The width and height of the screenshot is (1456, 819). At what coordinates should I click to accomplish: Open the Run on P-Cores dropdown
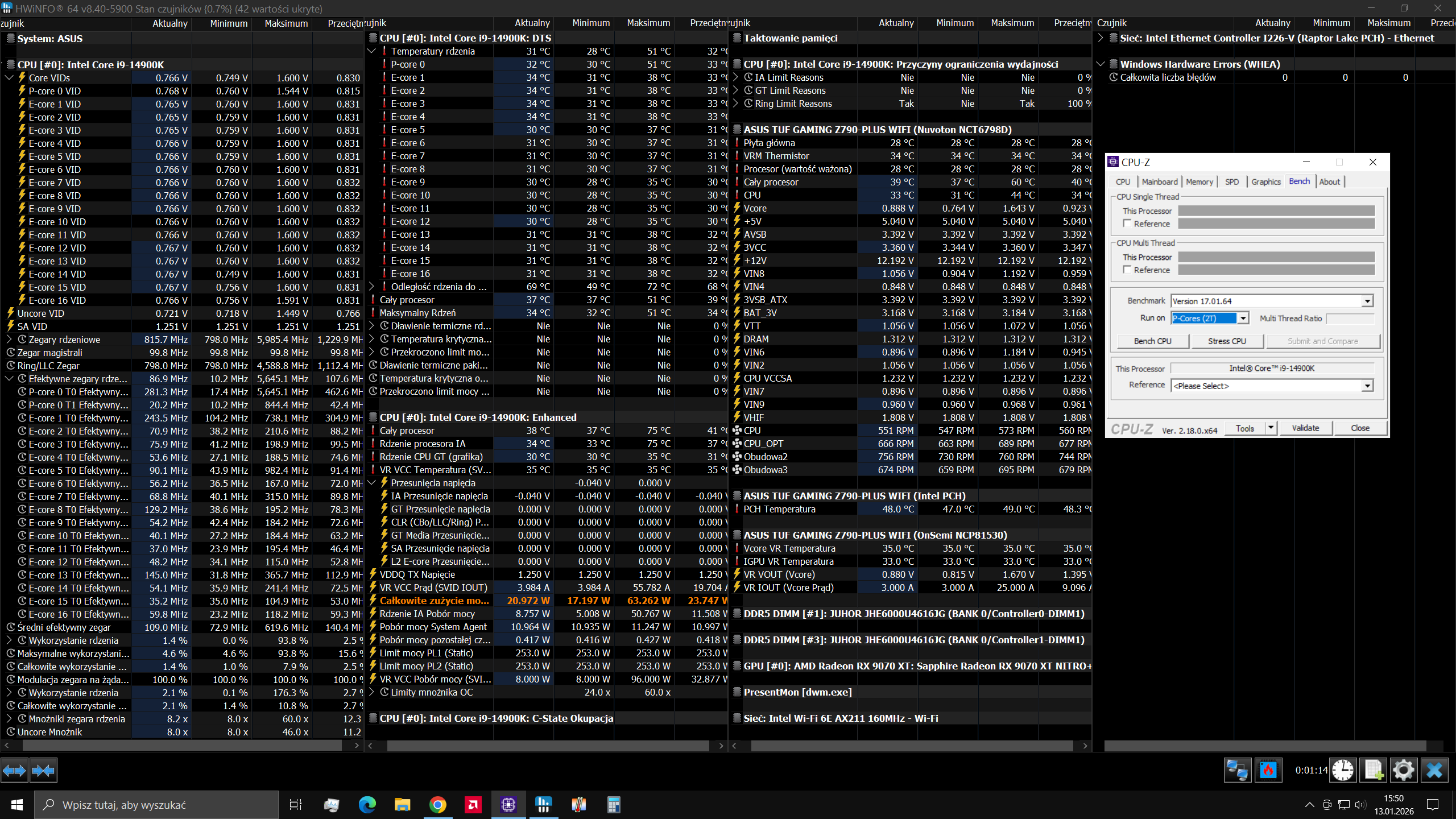1243,318
